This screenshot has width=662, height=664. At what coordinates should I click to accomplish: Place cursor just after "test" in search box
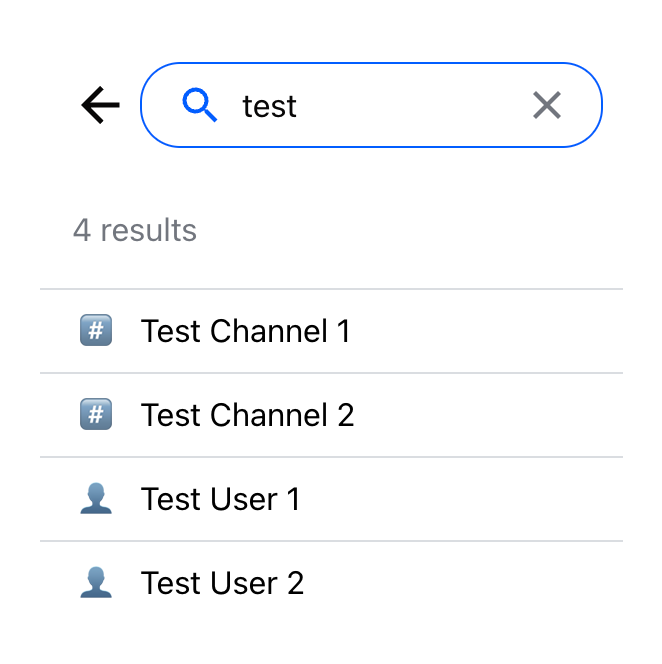[x=299, y=106]
